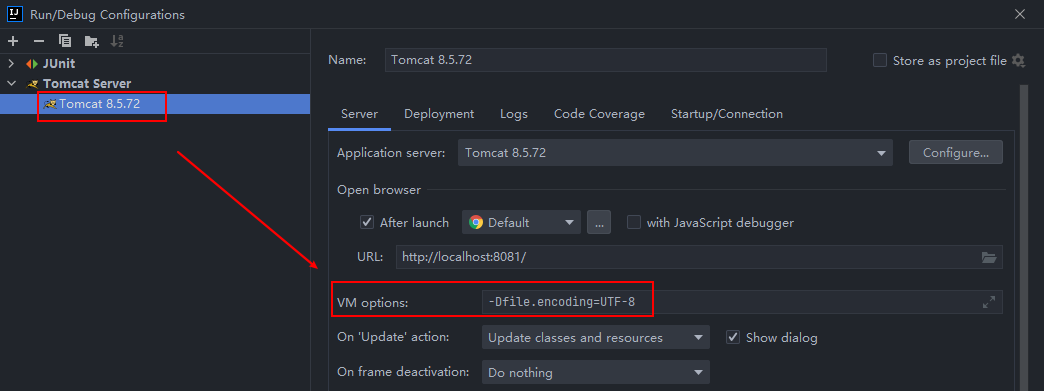
Task: Expand the JUnit tree node
Action: (11, 64)
